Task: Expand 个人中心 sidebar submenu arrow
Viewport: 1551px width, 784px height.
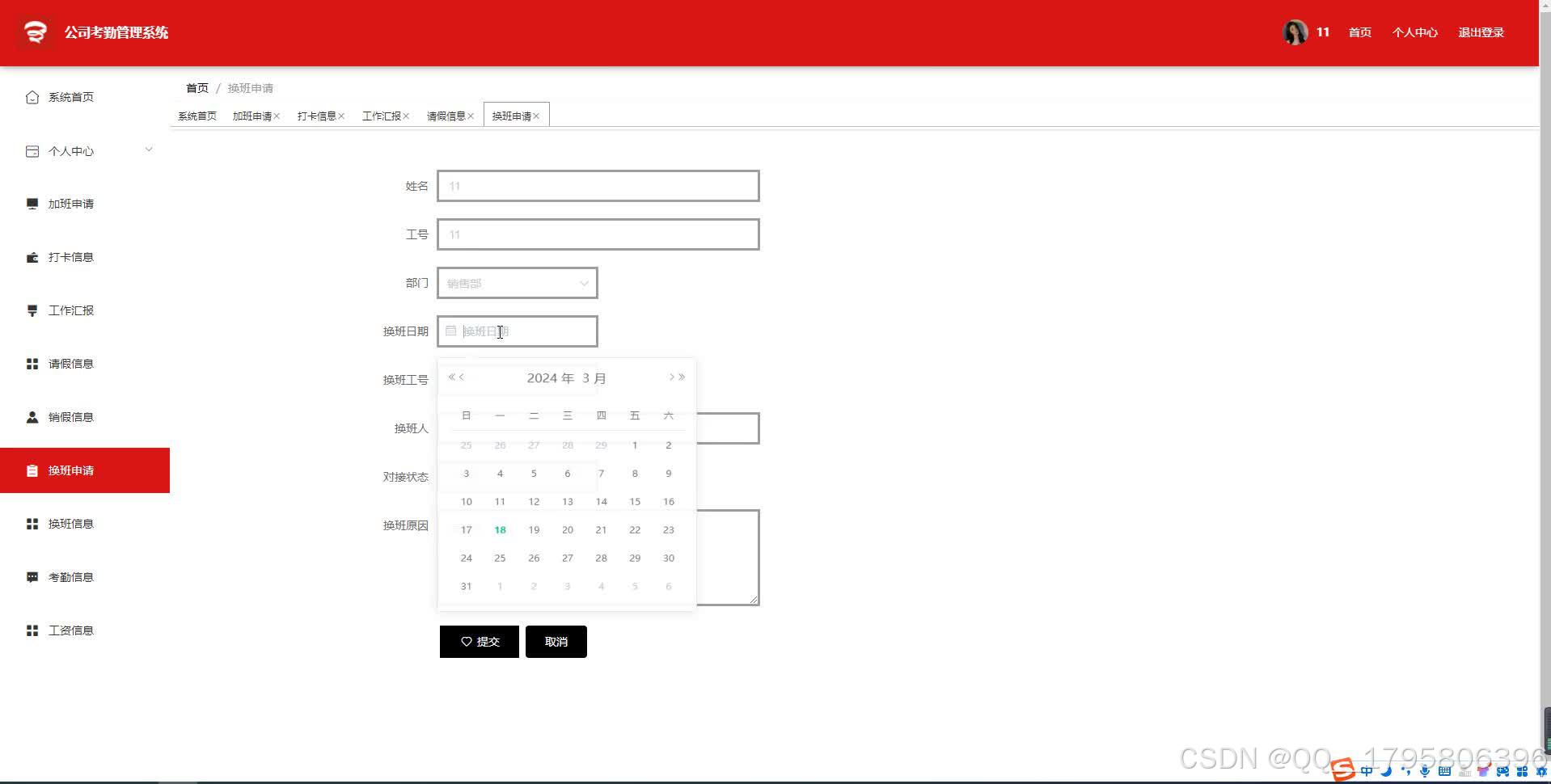Action: 149,150
